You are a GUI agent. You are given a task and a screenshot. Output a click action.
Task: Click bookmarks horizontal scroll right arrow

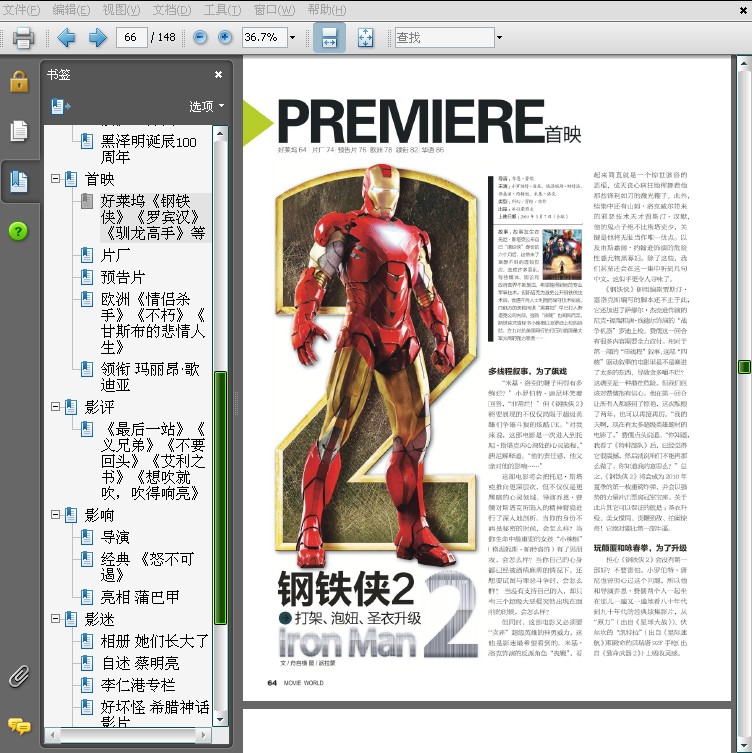tap(204, 735)
